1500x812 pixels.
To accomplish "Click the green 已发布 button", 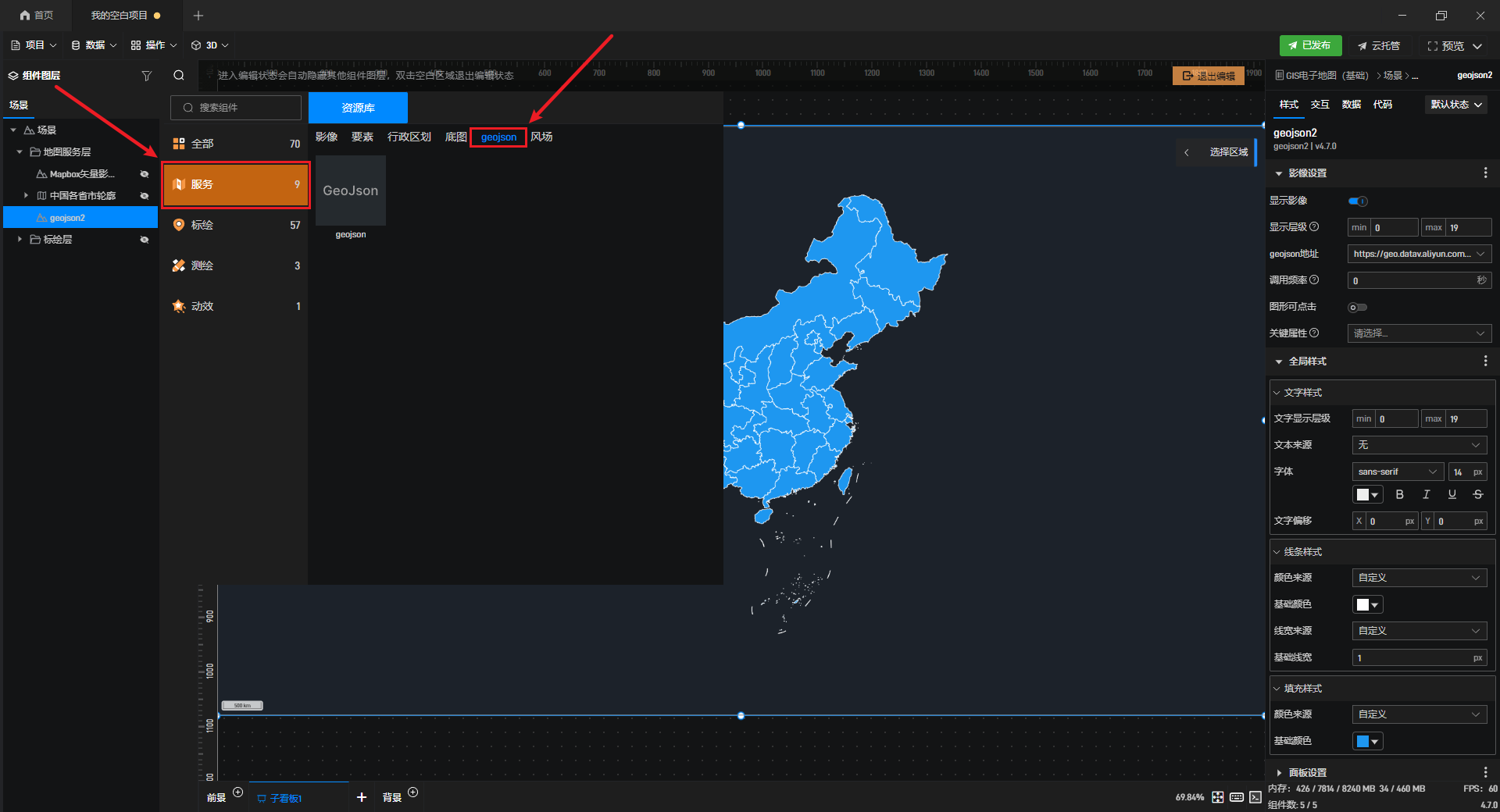I will point(1310,46).
